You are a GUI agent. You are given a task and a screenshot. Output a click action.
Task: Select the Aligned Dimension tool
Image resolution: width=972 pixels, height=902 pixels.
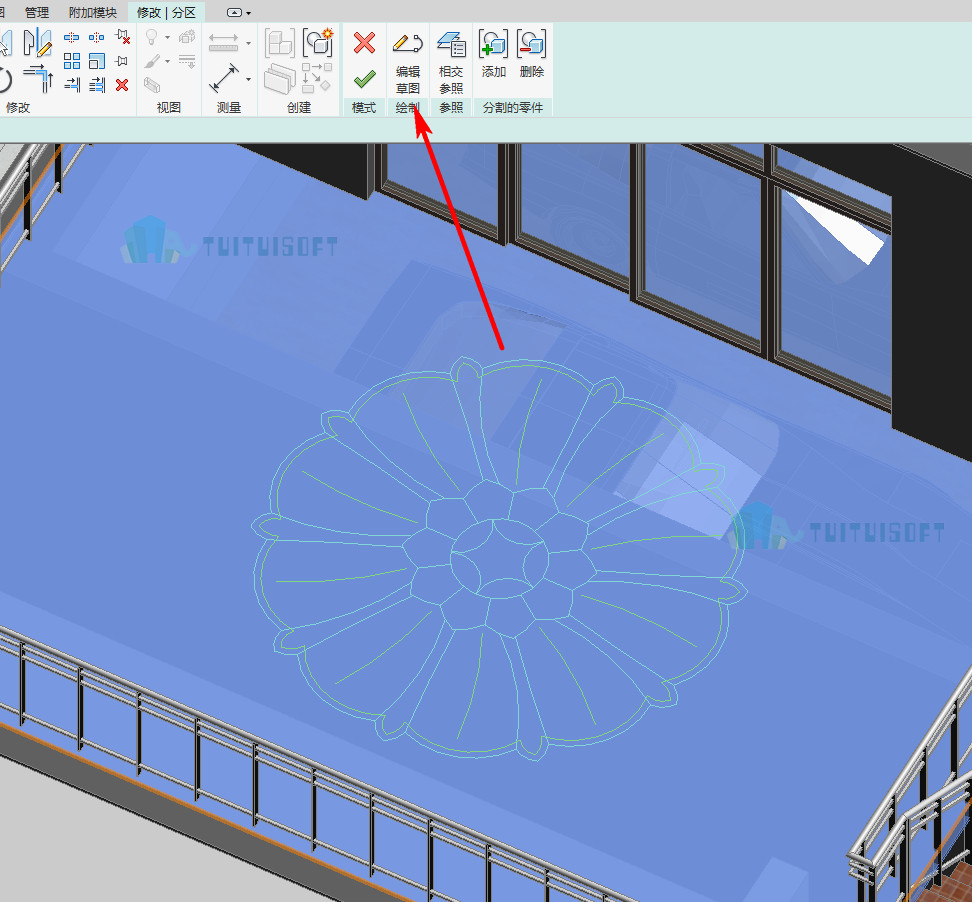point(224,79)
